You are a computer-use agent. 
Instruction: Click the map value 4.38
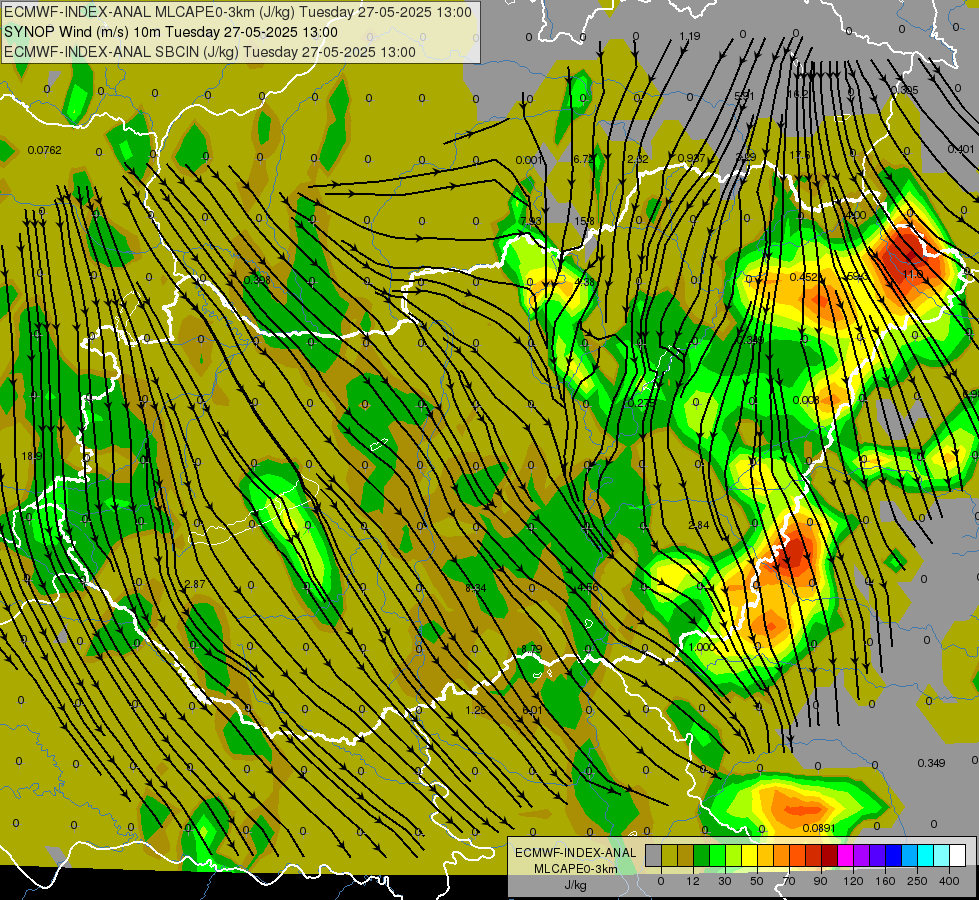point(584,282)
